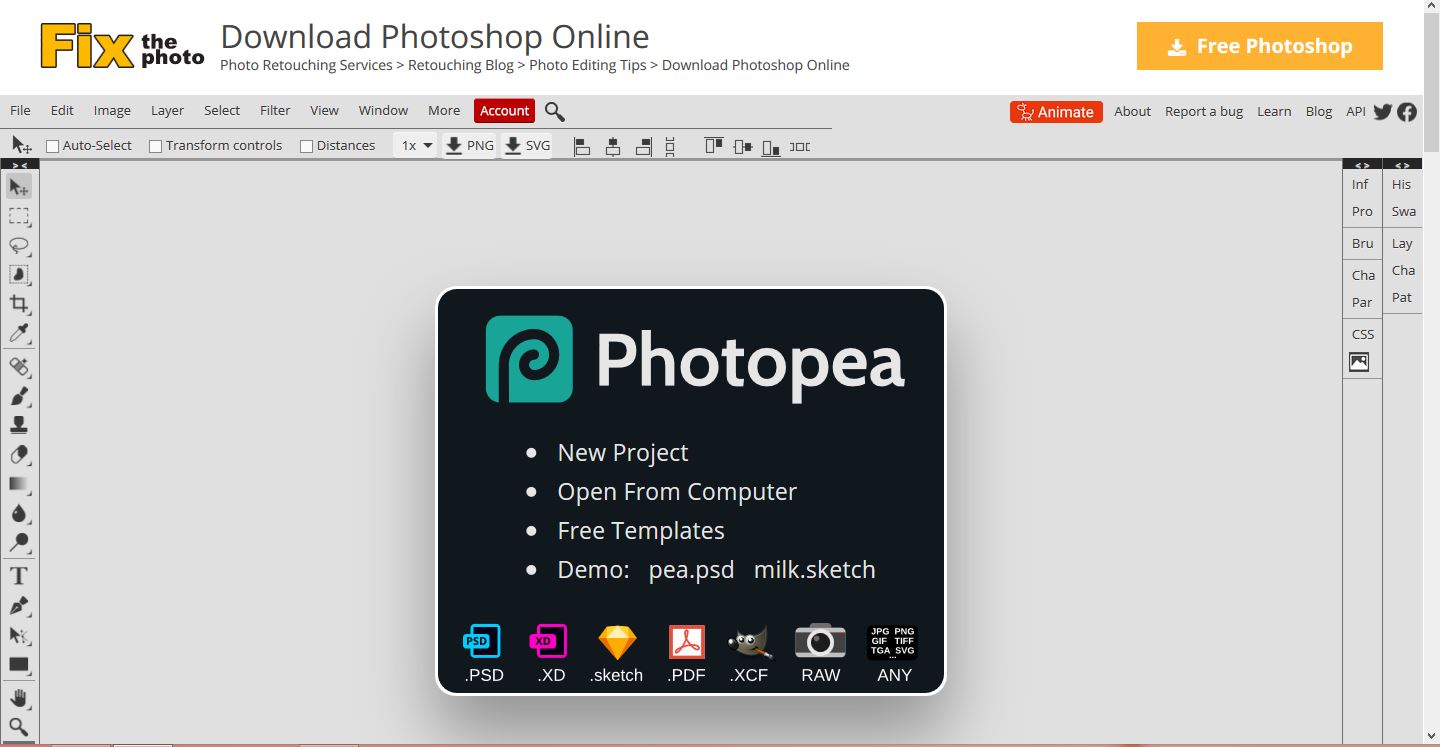
Task: Toggle the Inf panel column arrows
Action: coord(1362,164)
